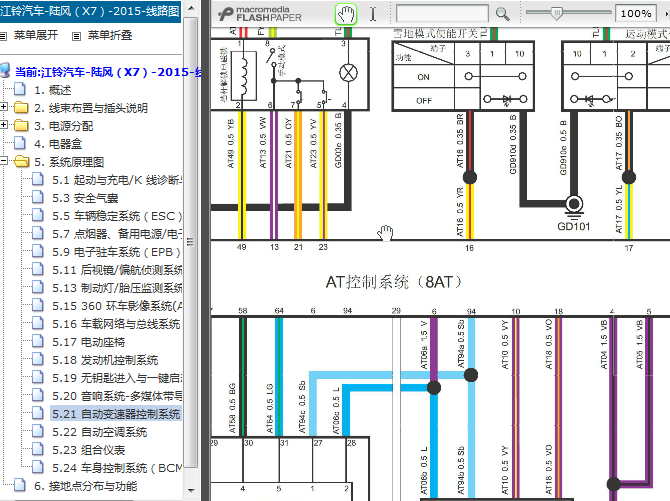Click page icon beside 5.23 组合仪表

38,449
